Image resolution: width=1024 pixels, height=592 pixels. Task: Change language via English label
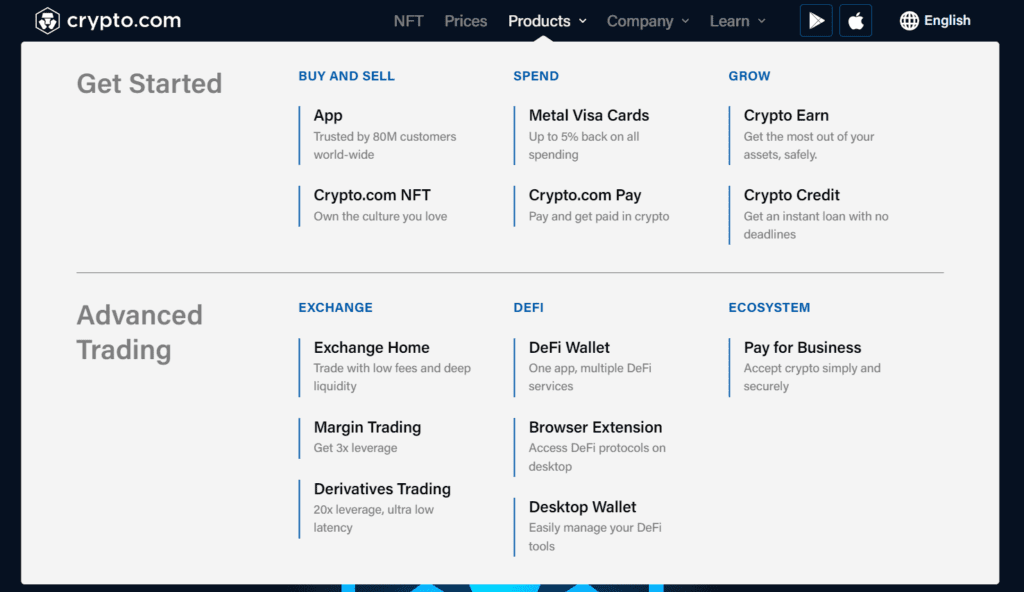[x=947, y=21]
